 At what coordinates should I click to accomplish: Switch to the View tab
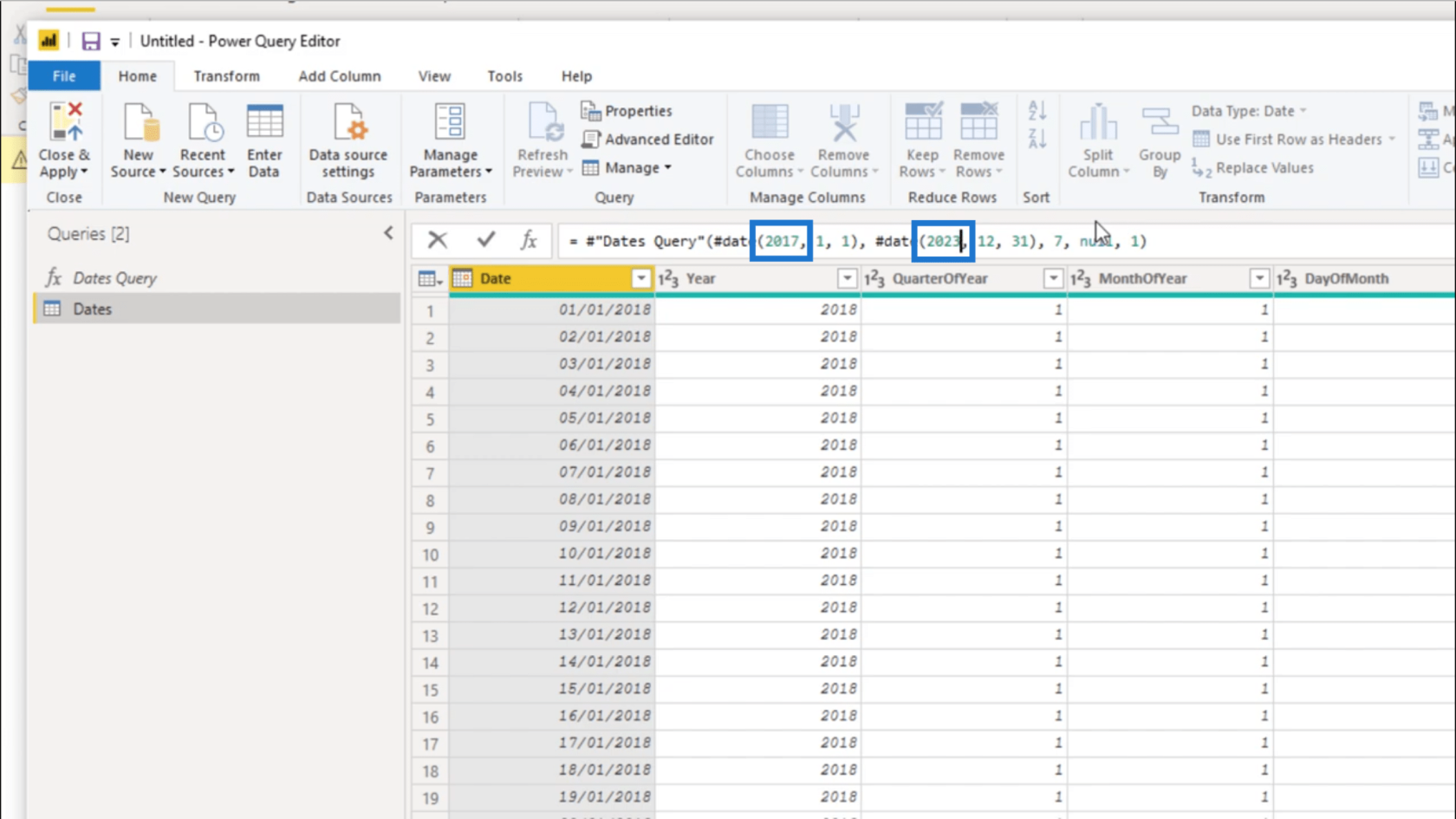point(434,76)
